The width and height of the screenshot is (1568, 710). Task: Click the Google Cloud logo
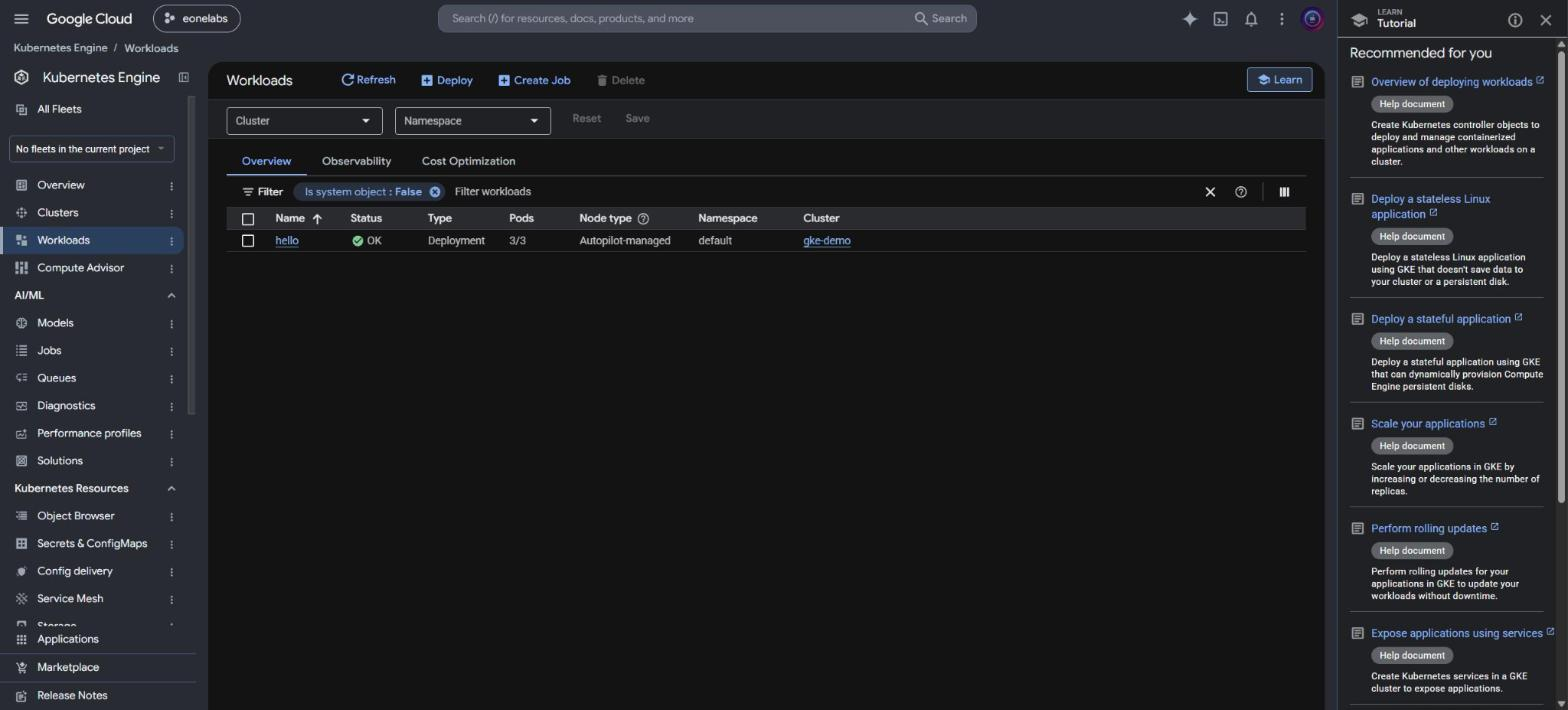tap(89, 19)
